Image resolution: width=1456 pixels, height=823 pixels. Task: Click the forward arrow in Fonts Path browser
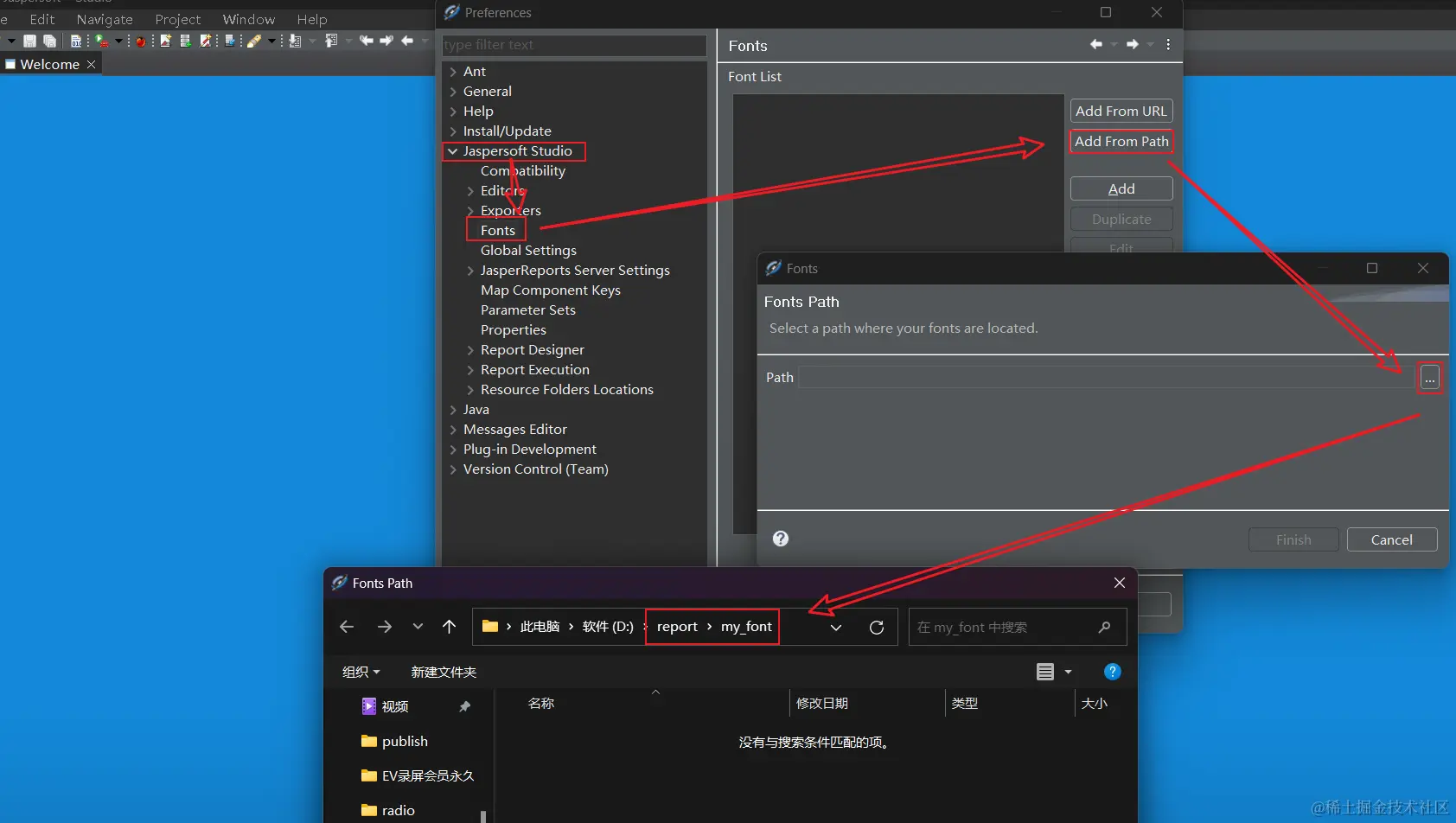click(385, 627)
